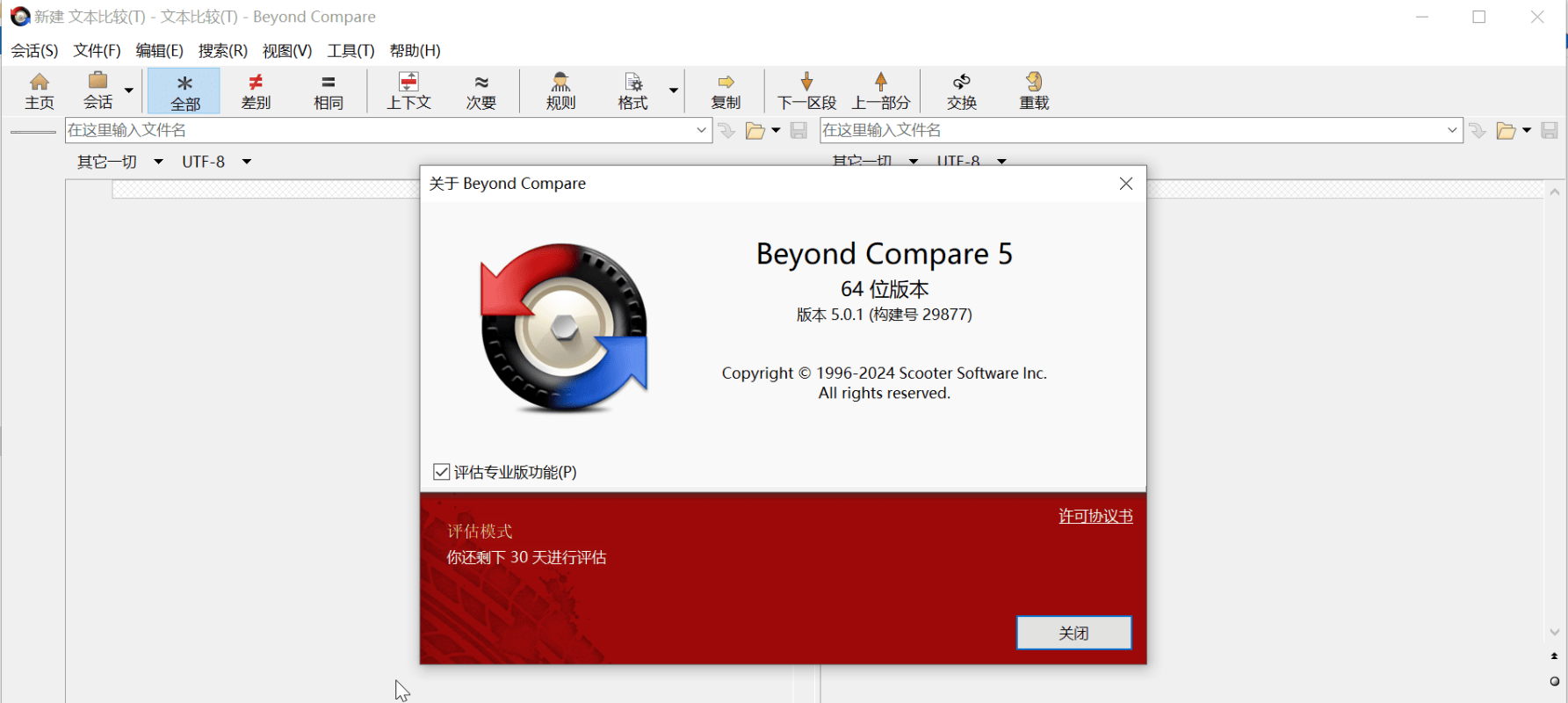Toggle the 差别 differences filter
Viewport: 1568px width, 703px height.
point(256,91)
